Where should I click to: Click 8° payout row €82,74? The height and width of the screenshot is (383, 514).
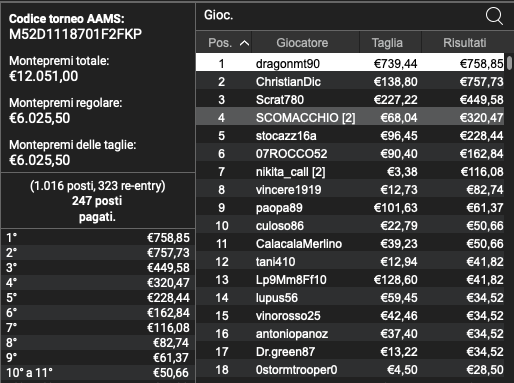tap(98, 343)
